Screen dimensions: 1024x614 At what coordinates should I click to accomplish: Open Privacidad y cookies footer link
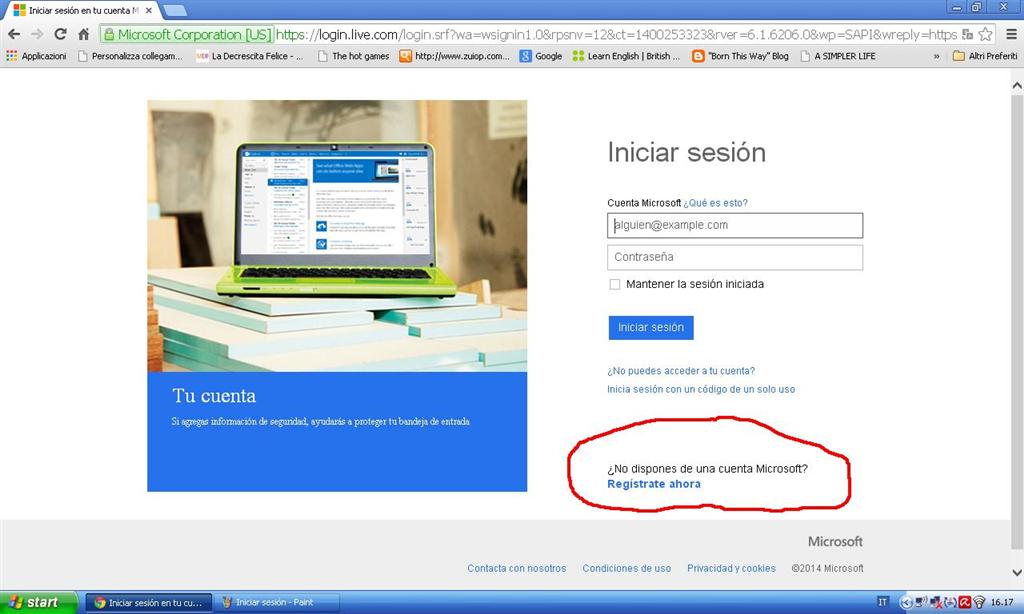tap(731, 568)
